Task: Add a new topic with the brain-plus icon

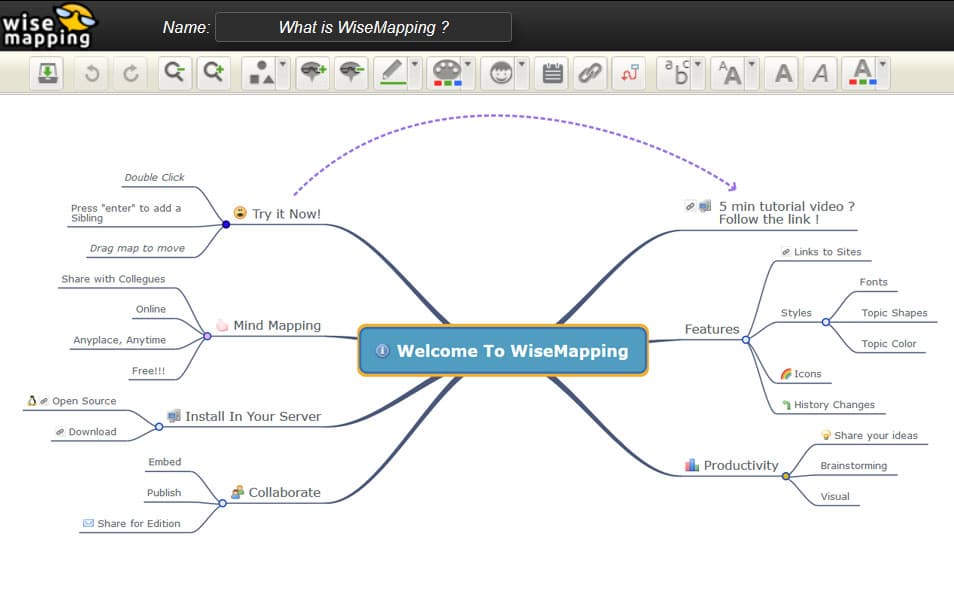Action: 312,73
